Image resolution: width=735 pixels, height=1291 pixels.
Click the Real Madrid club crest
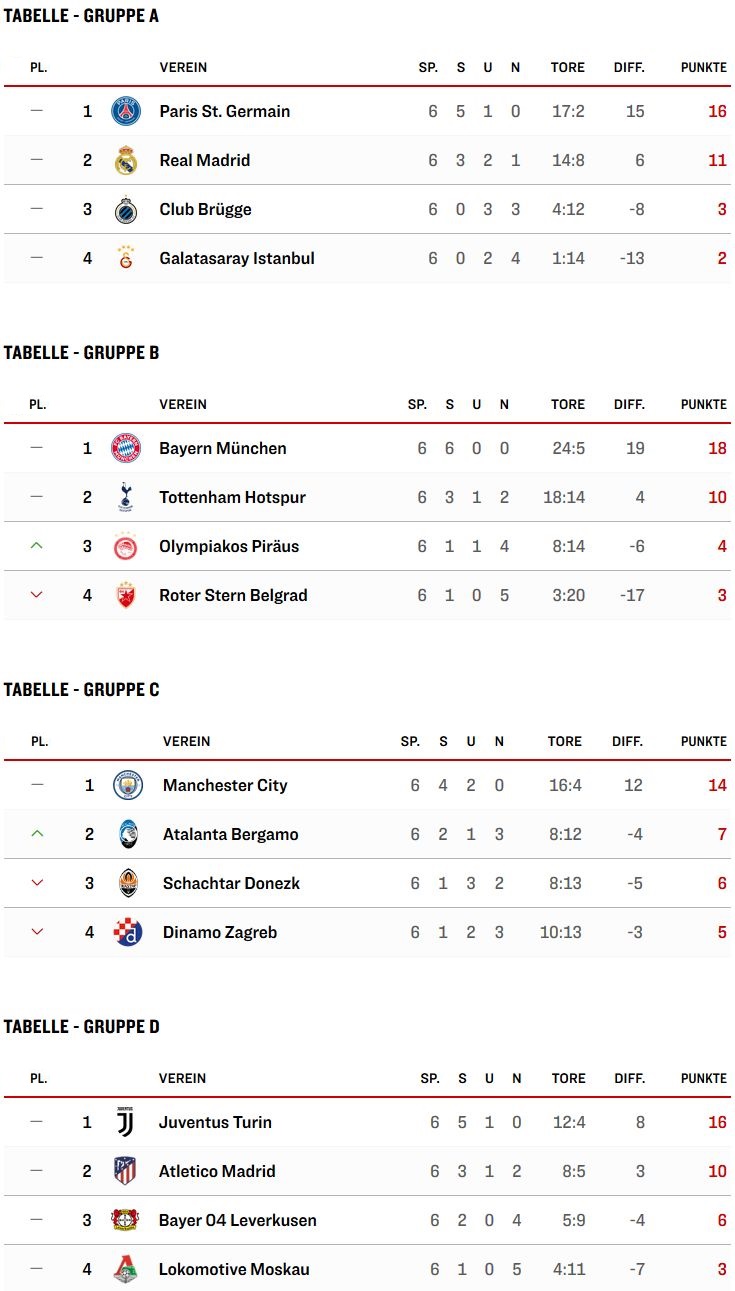tap(126, 160)
